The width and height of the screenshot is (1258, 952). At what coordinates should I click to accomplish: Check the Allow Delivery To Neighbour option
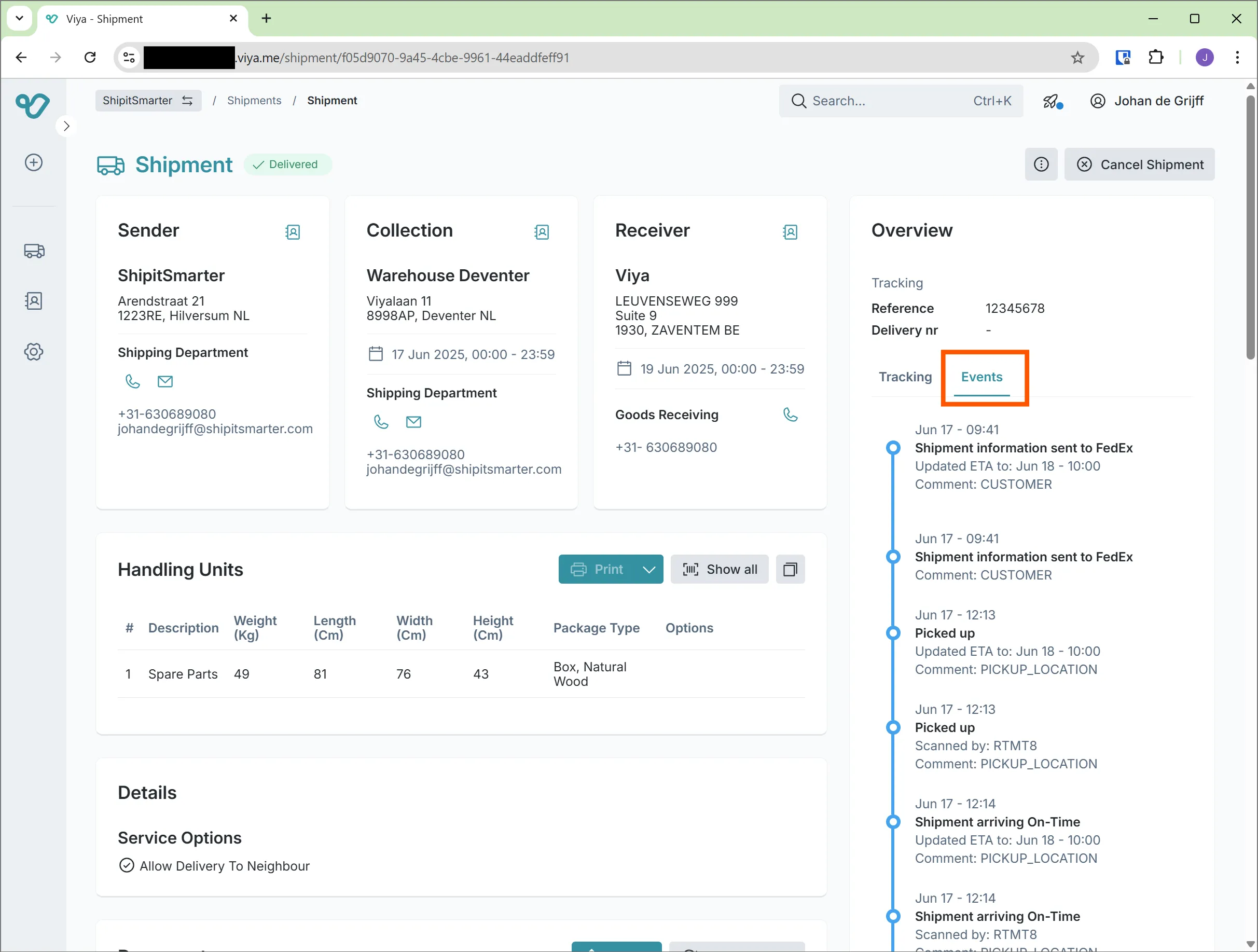point(126,865)
